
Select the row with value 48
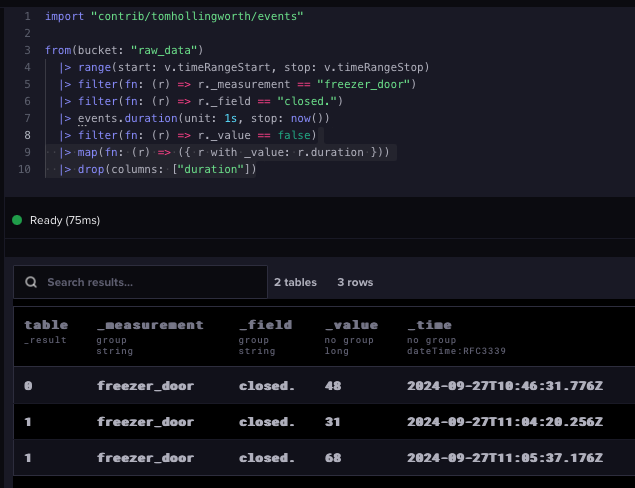(x=324, y=385)
